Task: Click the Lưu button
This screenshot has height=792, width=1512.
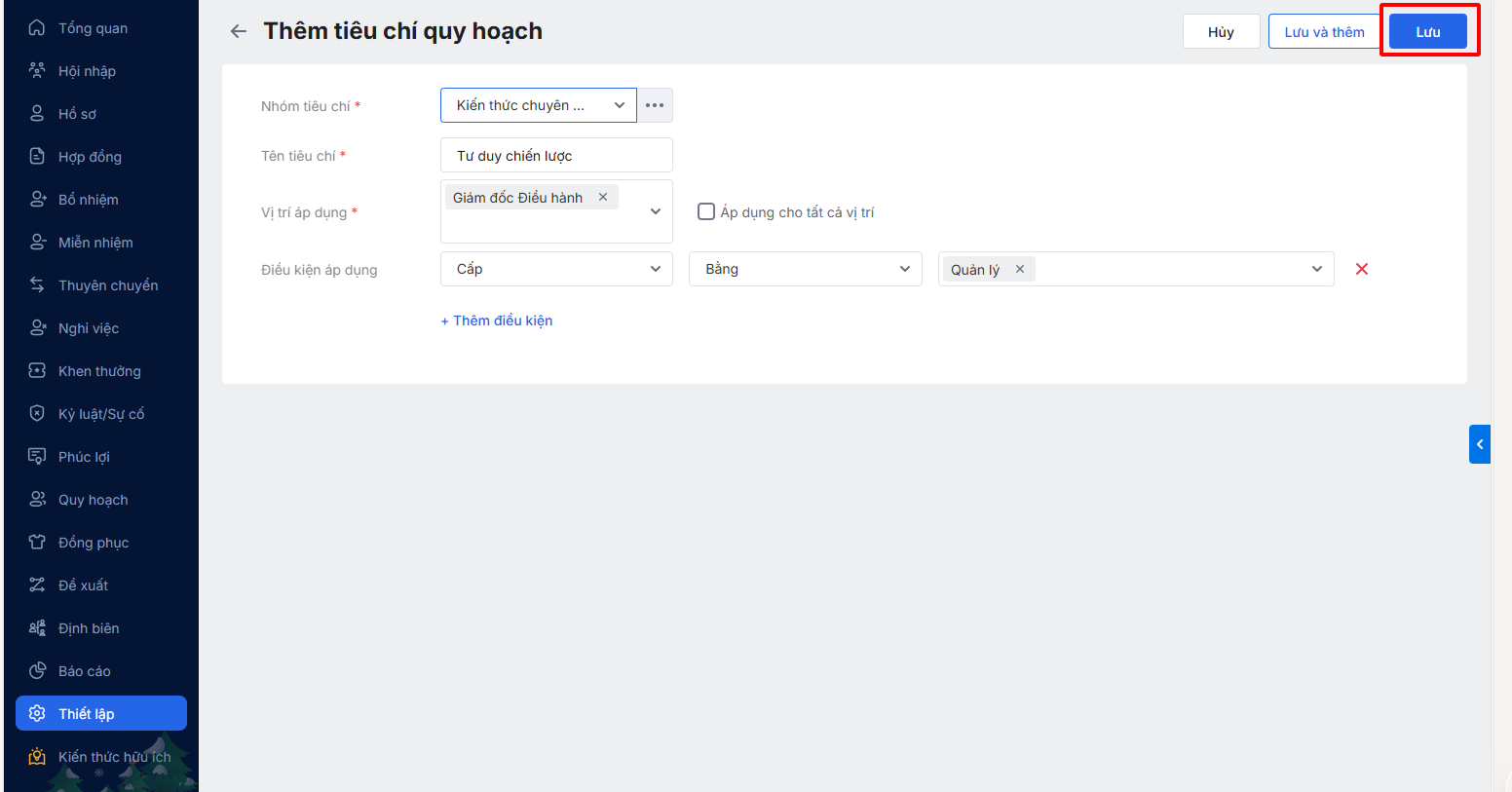Action: coord(1427,32)
